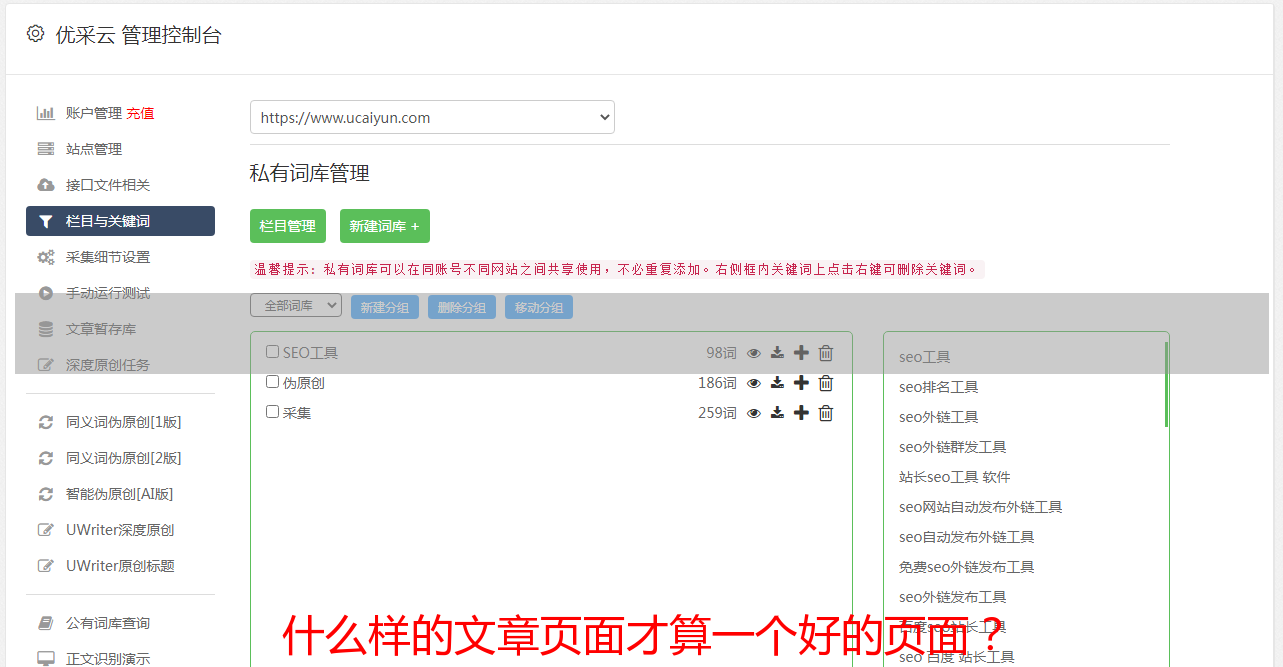Click the 移动分组 button
The width and height of the screenshot is (1283, 667).
click(x=539, y=307)
